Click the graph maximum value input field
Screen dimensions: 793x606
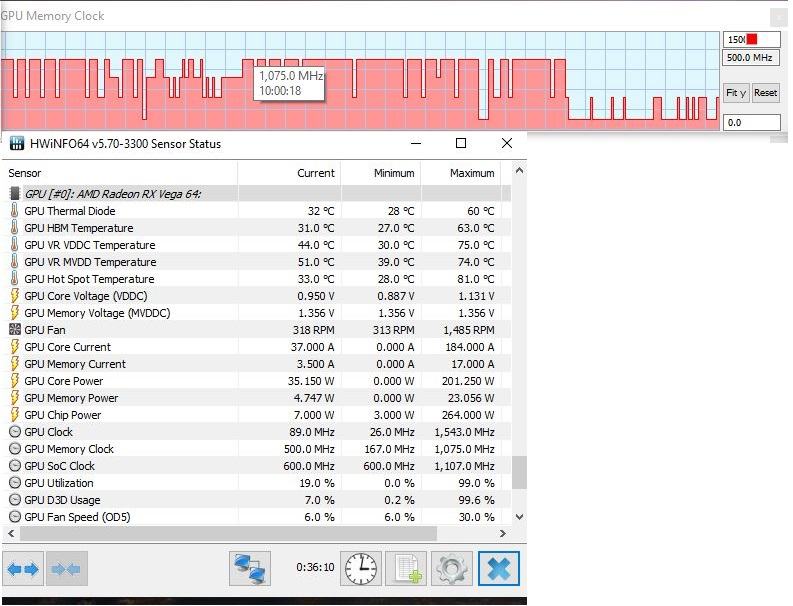point(752,39)
